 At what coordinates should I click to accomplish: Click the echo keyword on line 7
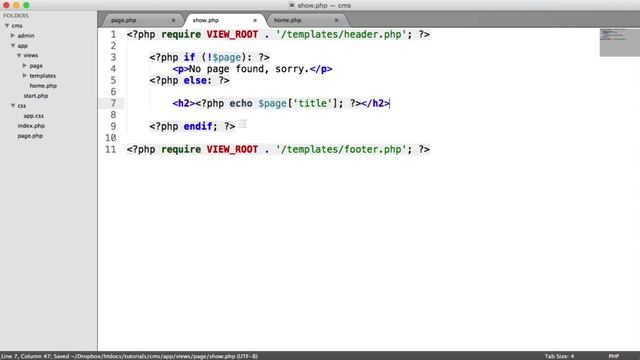(x=240, y=103)
